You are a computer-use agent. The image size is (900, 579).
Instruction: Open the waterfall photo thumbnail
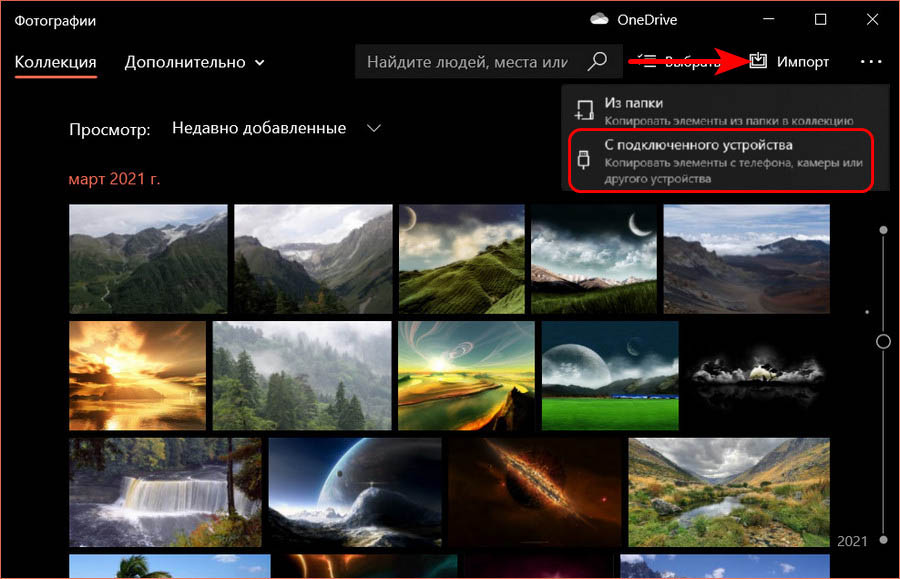165,490
